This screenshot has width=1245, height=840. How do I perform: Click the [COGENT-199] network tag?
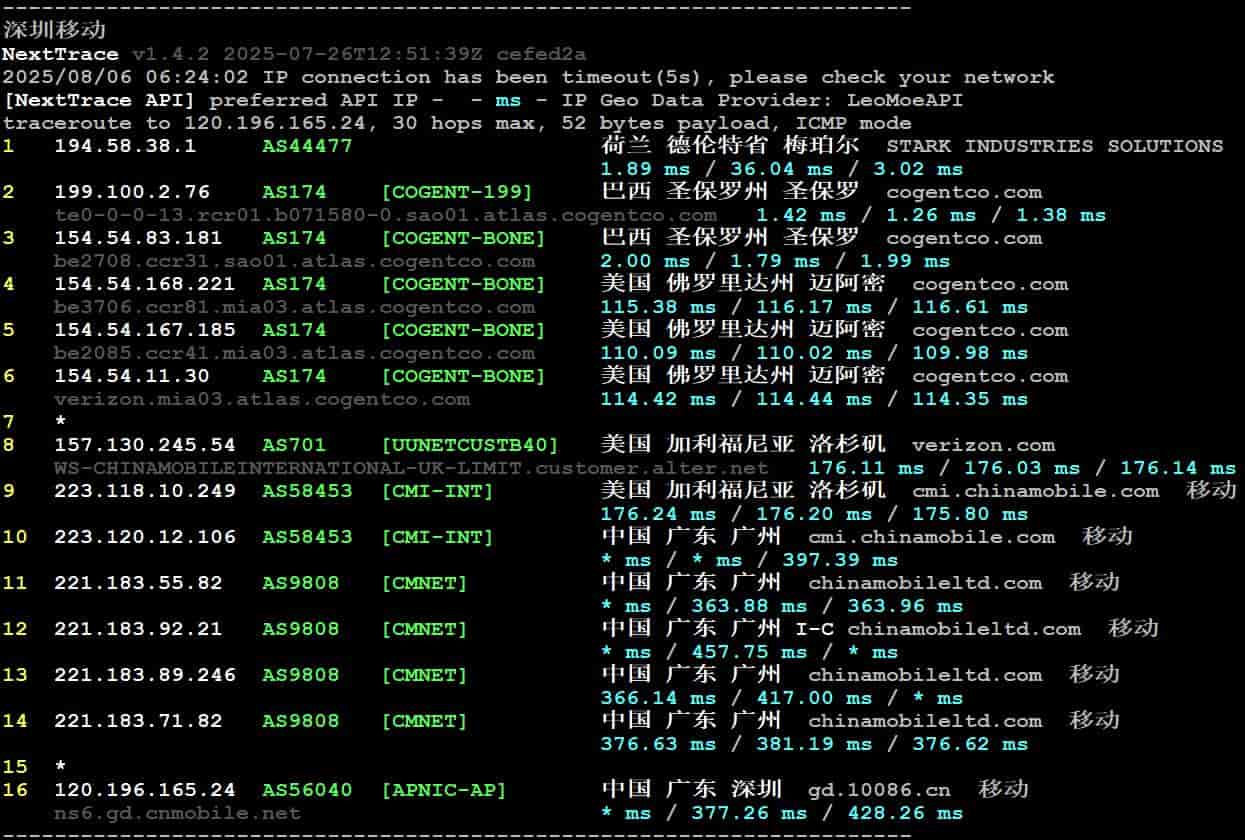tap(456, 192)
